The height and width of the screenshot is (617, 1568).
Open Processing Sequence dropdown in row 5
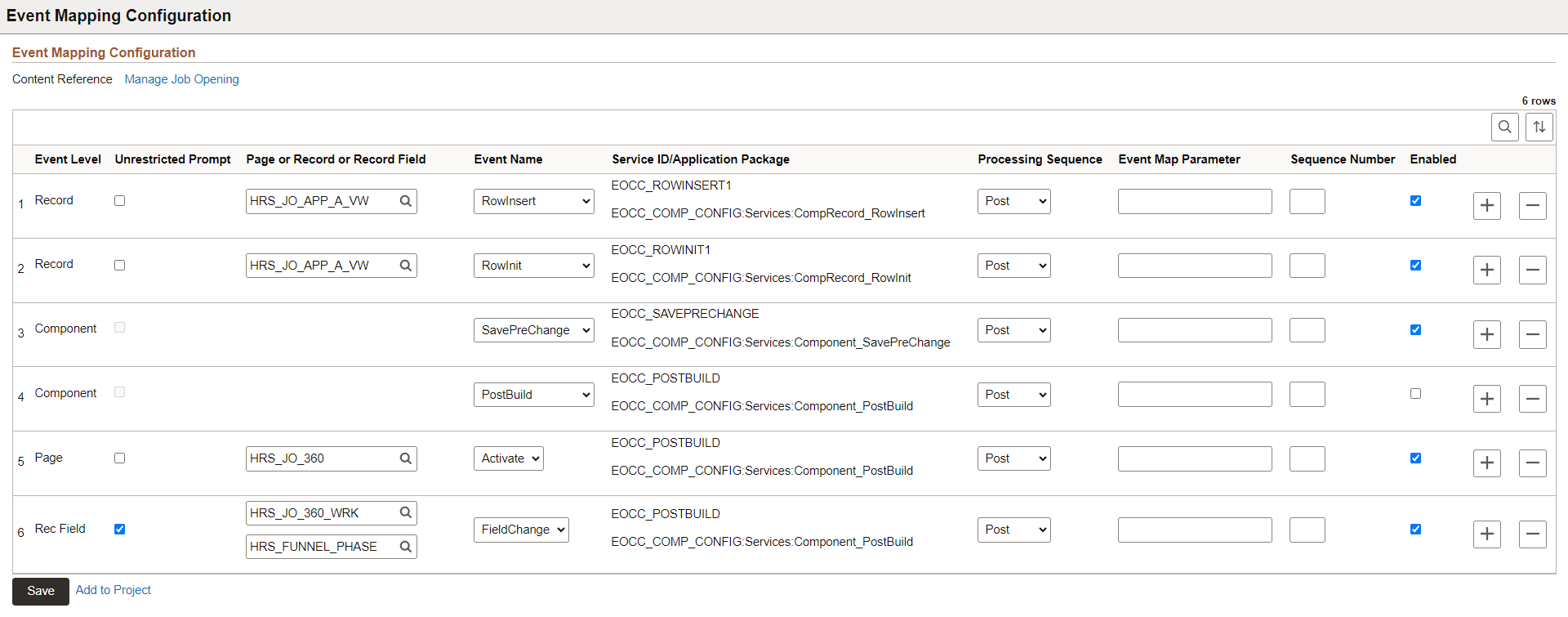(x=1013, y=458)
